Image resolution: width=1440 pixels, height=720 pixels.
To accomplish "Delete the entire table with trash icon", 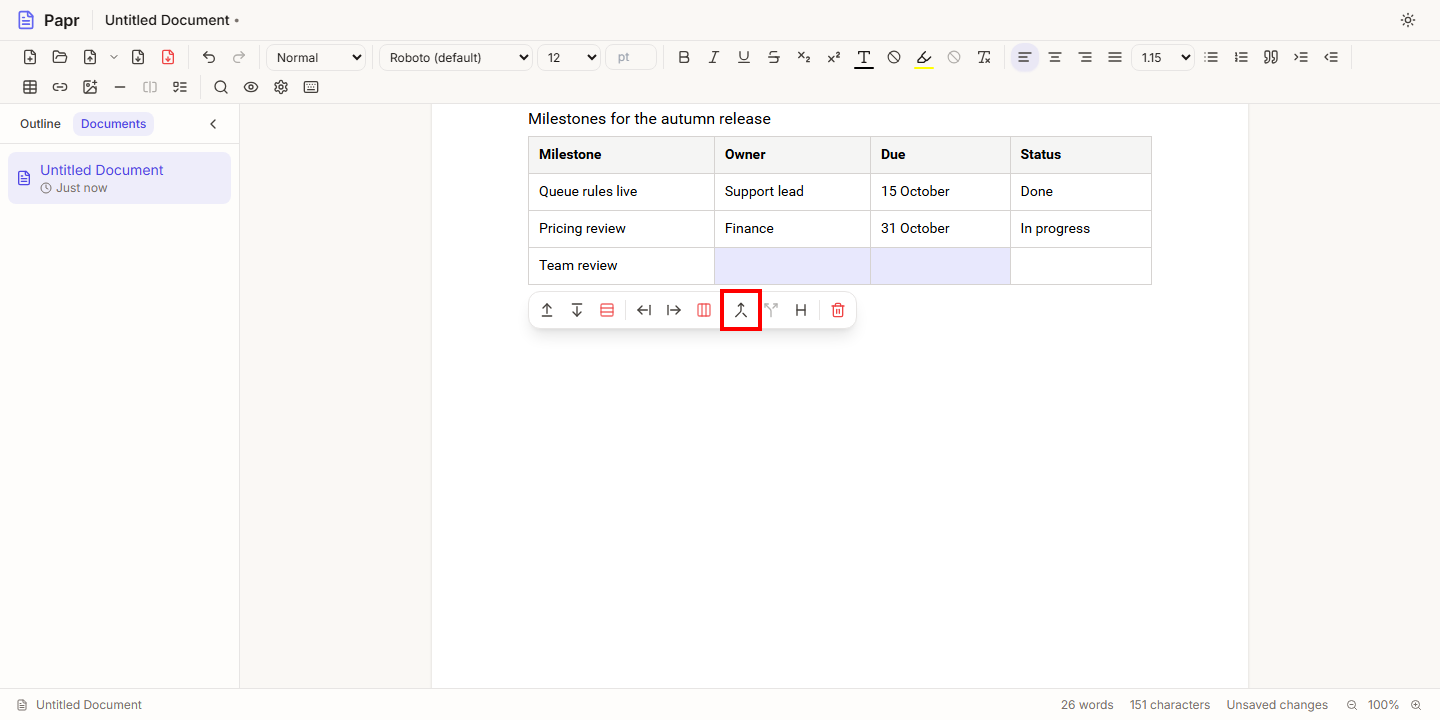I will click(x=838, y=310).
